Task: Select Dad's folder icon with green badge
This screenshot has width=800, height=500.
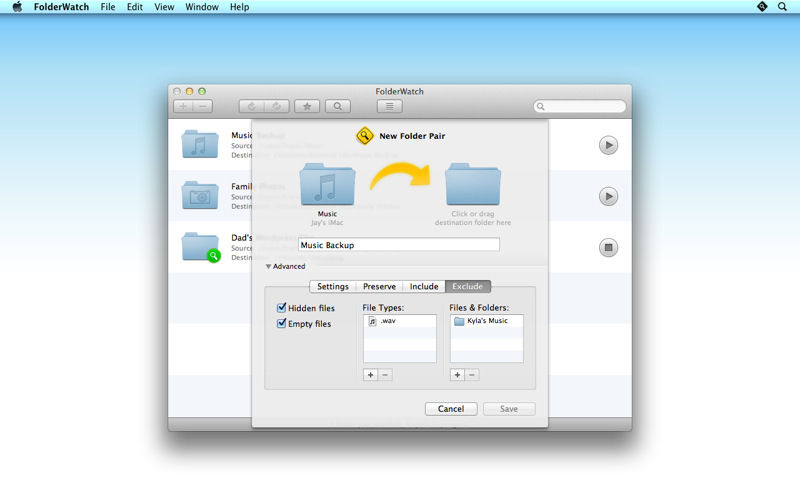Action: [200, 247]
